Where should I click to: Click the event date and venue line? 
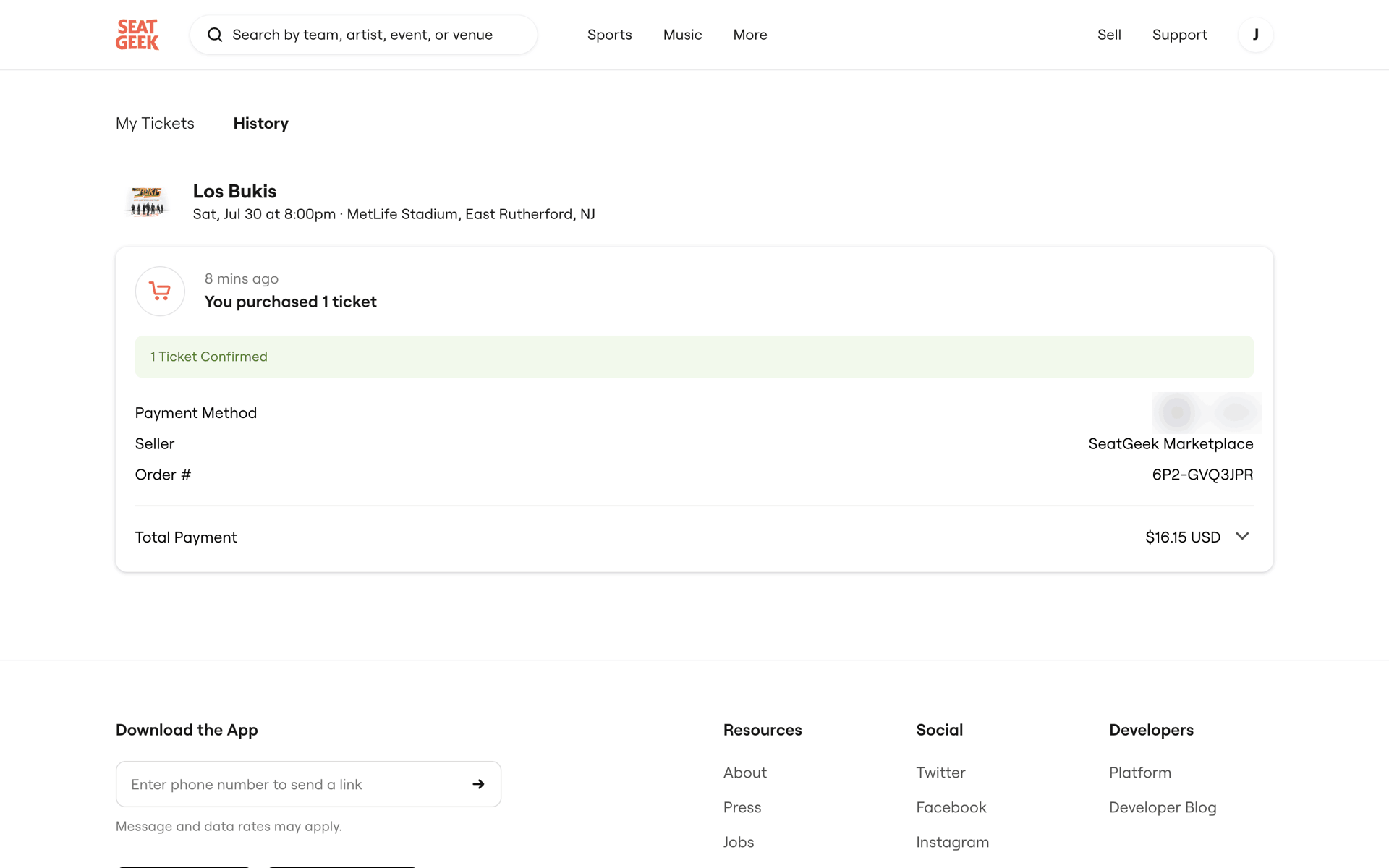point(394,214)
